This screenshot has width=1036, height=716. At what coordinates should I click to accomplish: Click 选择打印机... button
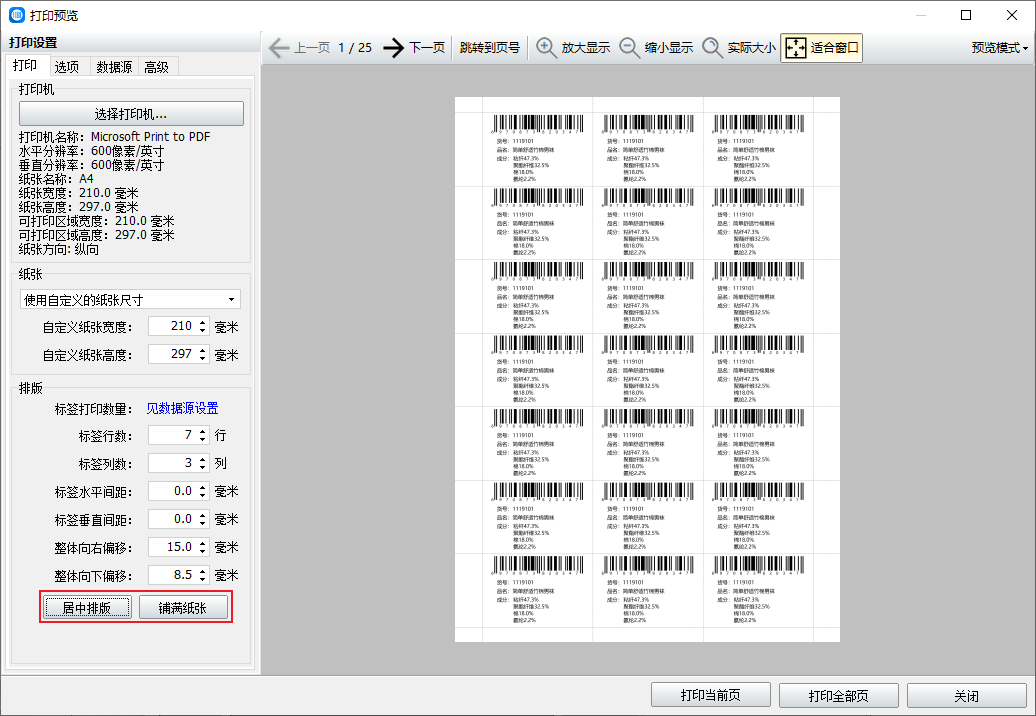[x=131, y=114]
